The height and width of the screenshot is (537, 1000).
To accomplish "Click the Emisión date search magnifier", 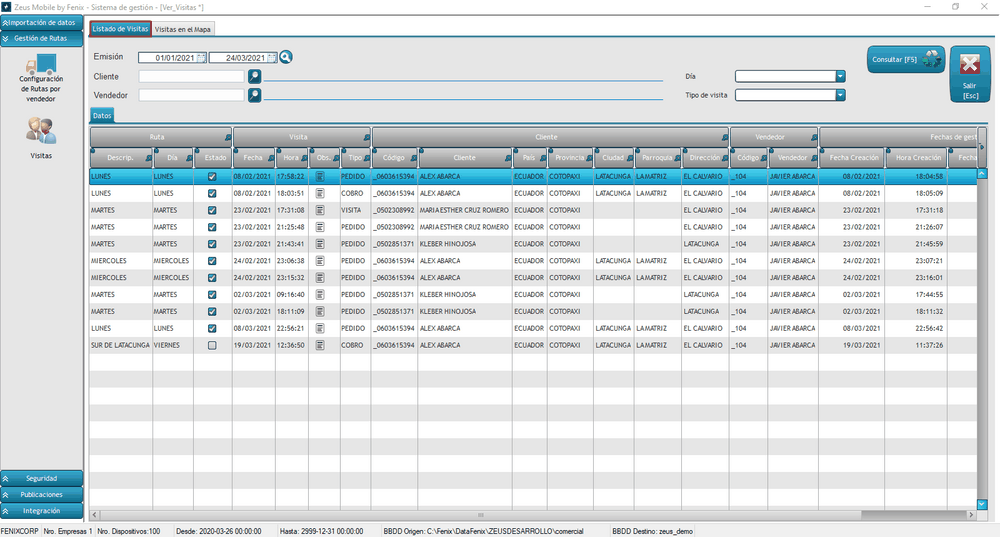I will pyautogui.click(x=286, y=57).
